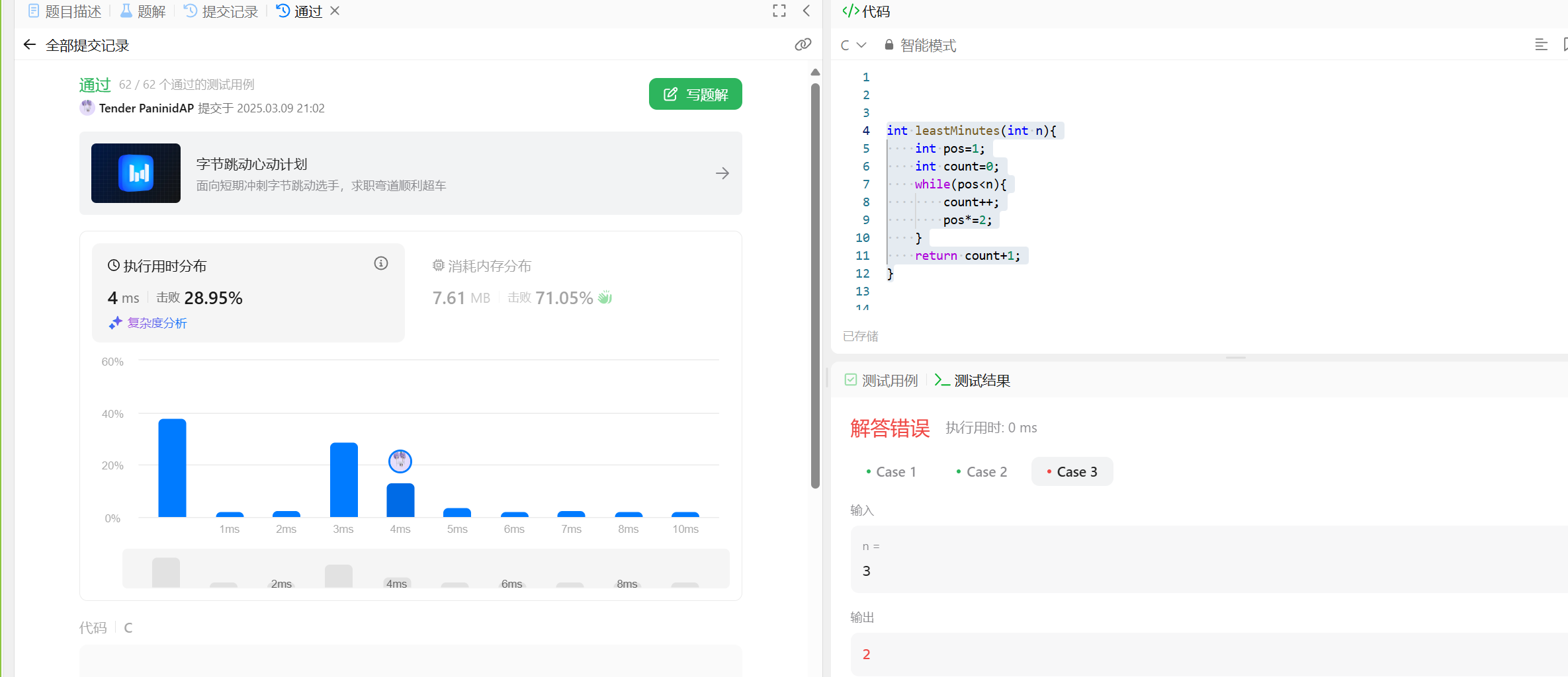Show the 消耗内存分布 memory distribution
This screenshot has height=677, width=1568.
(482, 266)
